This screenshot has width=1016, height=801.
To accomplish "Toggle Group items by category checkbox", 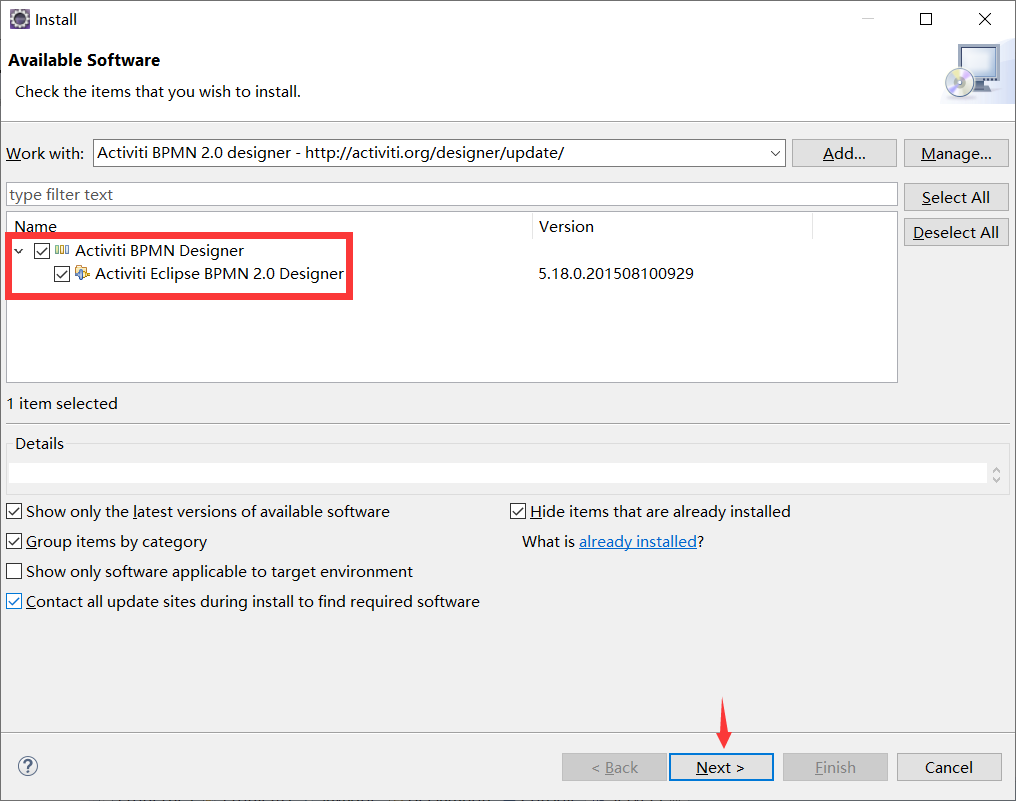I will (x=14, y=541).
